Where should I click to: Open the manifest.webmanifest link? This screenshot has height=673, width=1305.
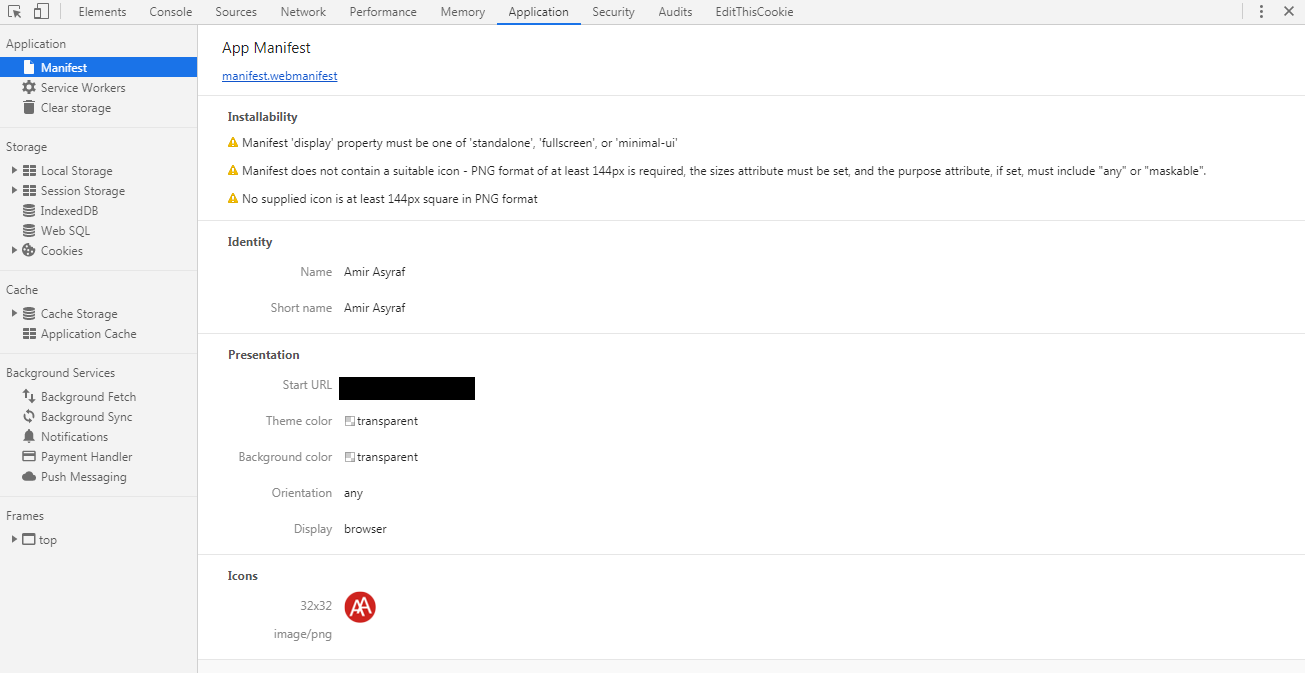coord(279,75)
